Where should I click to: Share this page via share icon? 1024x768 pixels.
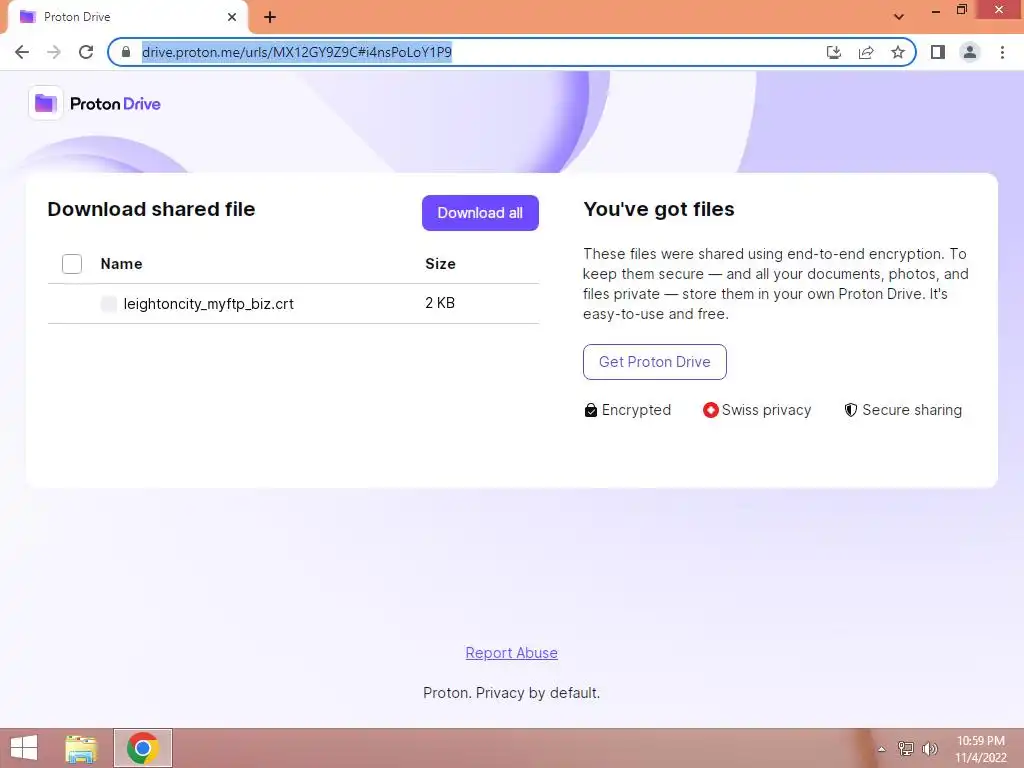tap(866, 52)
